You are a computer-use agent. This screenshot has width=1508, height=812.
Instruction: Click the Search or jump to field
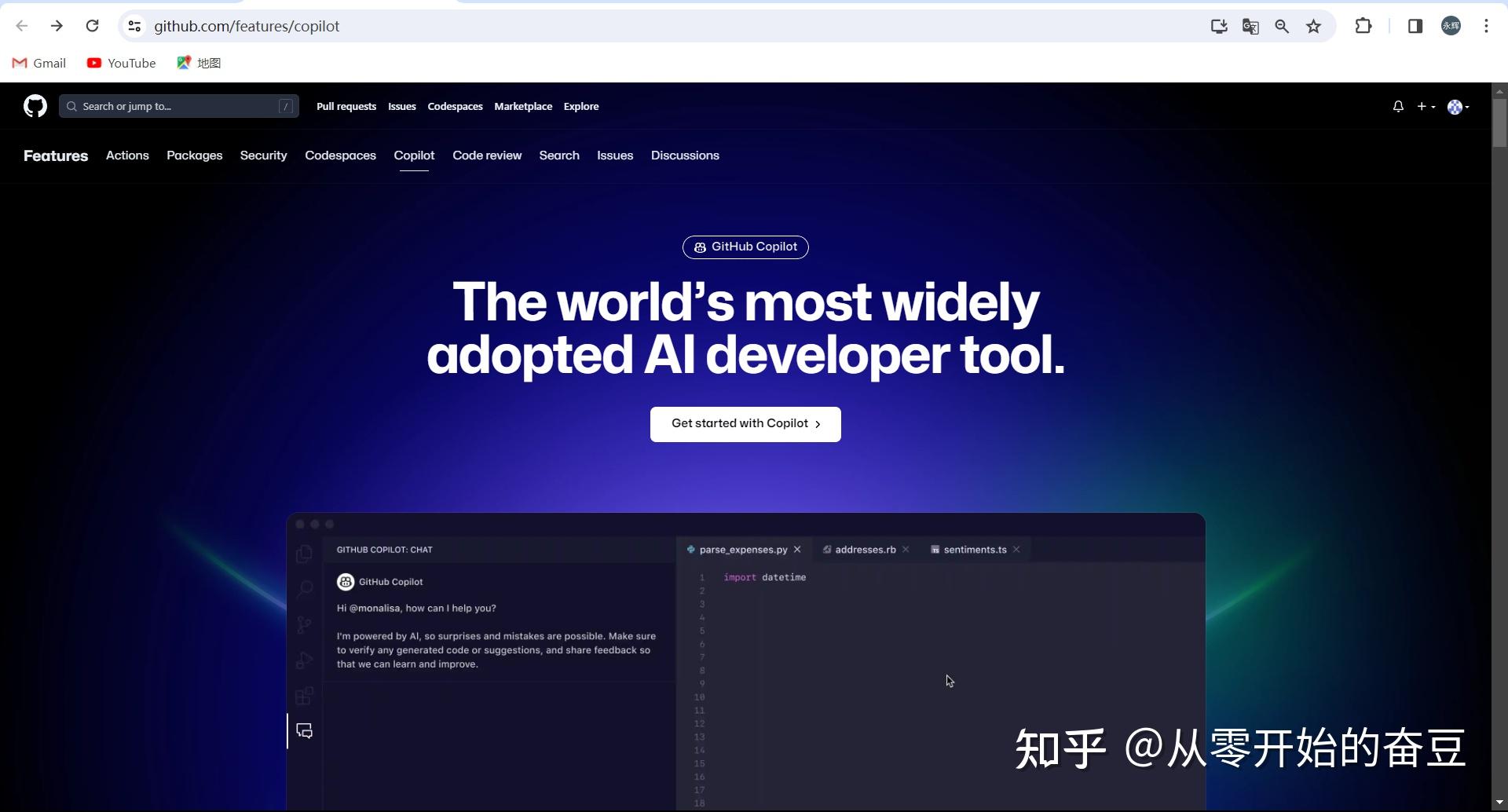pyautogui.click(x=179, y=106)
